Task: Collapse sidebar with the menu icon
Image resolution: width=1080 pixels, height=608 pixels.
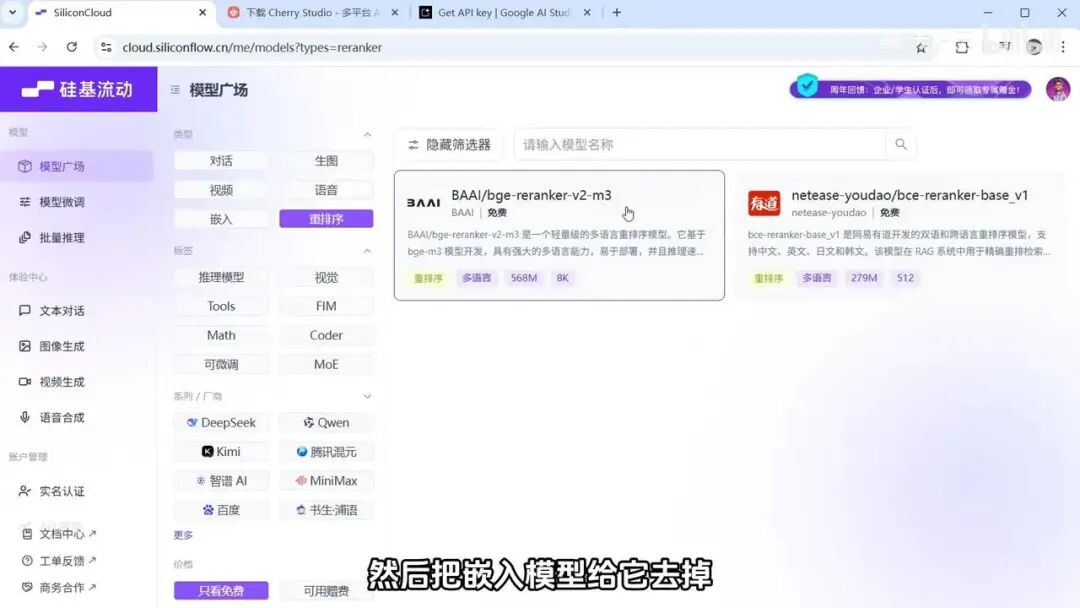Action: tap(175, 90)
